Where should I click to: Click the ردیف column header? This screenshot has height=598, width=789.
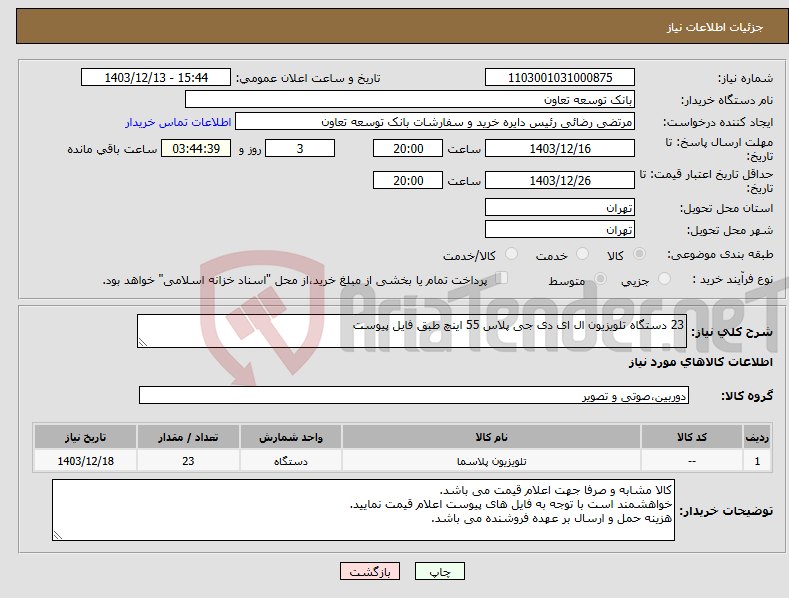(757, 437)
